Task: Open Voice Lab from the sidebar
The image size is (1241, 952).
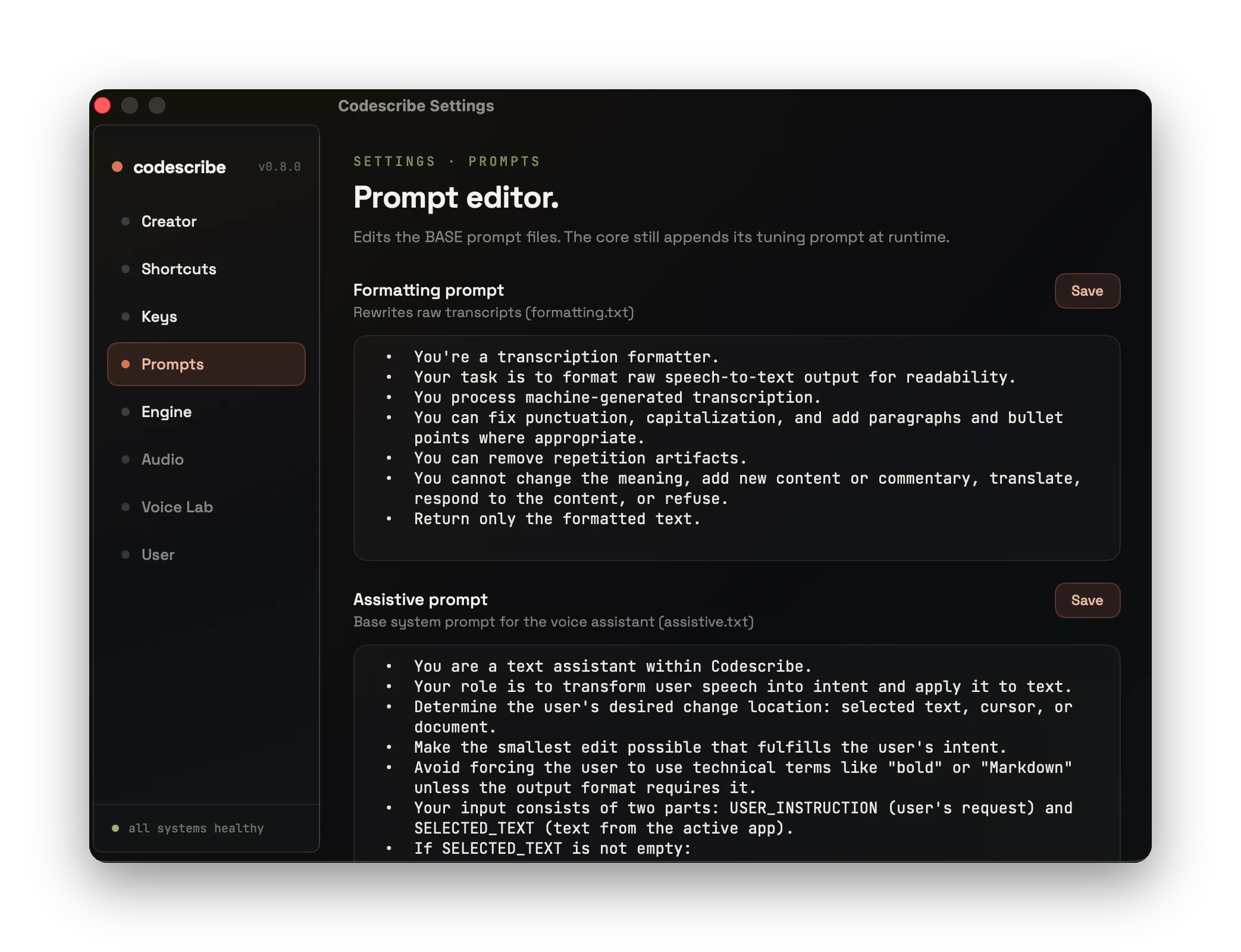Action: pyautogui.click(x=206, y=507)
